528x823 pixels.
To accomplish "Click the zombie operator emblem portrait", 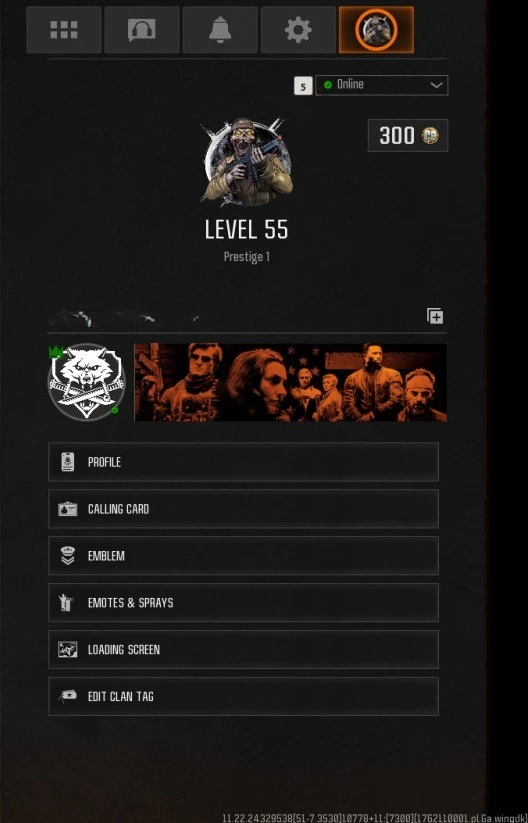I will click(246, 161).
